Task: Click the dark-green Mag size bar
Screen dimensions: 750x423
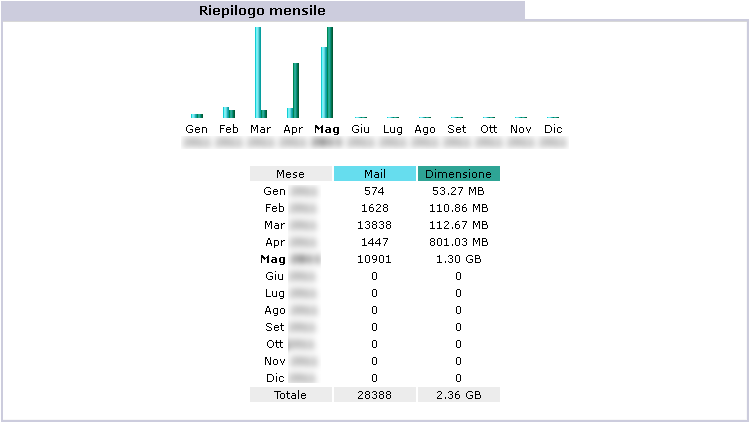Action: (330, 72)
